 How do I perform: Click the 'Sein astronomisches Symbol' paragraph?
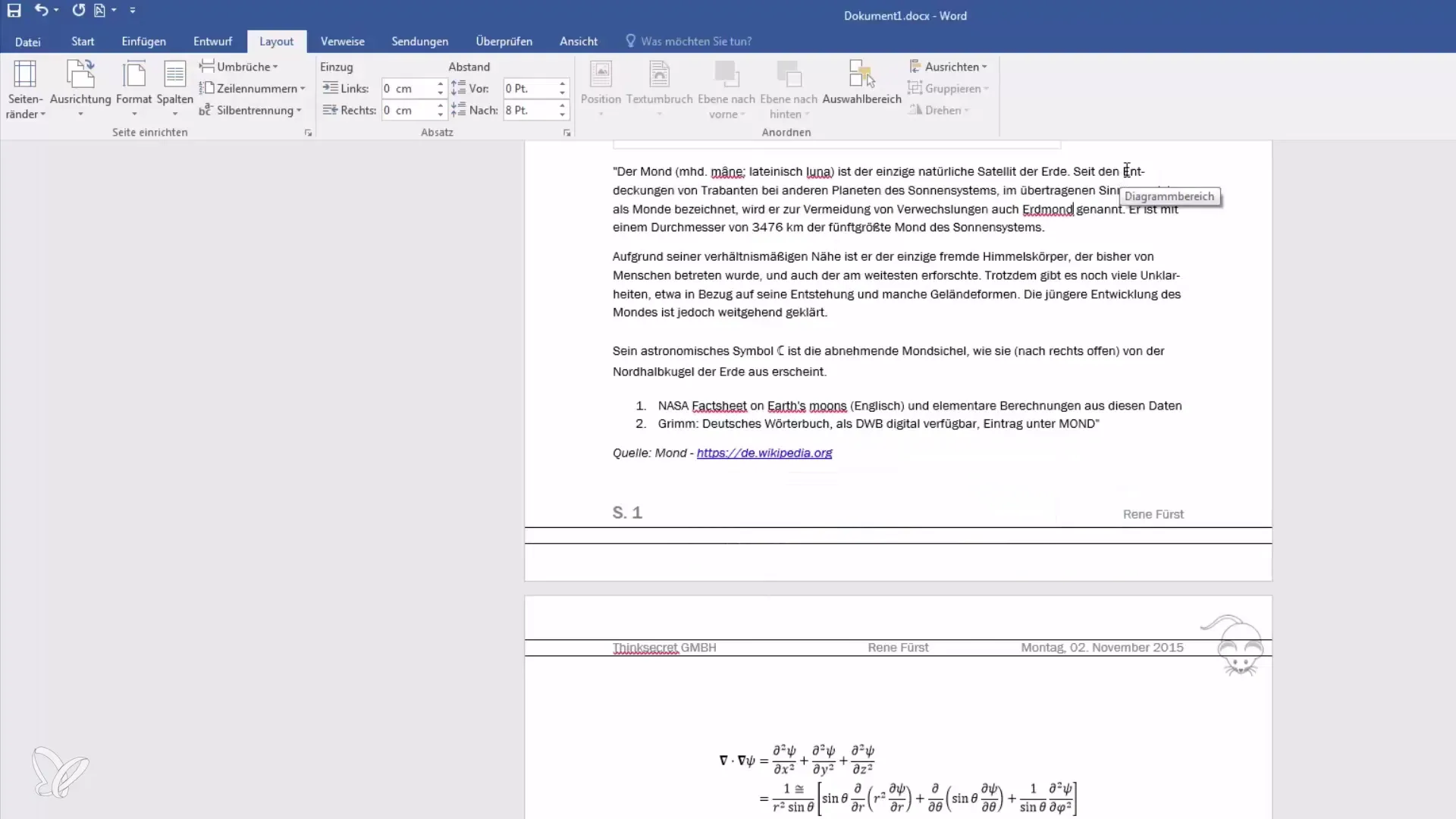(888, 362)
